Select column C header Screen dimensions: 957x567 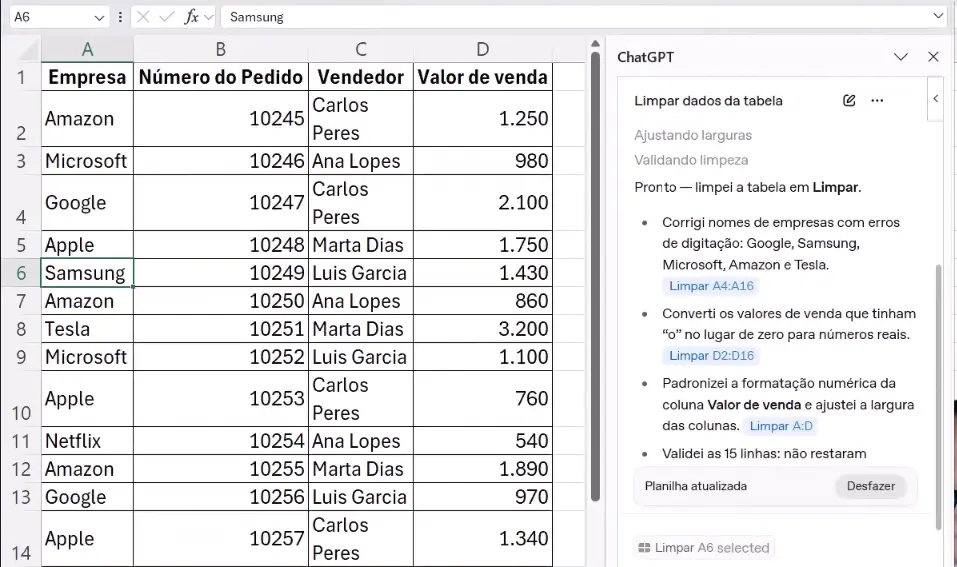[x=361, y=49]
